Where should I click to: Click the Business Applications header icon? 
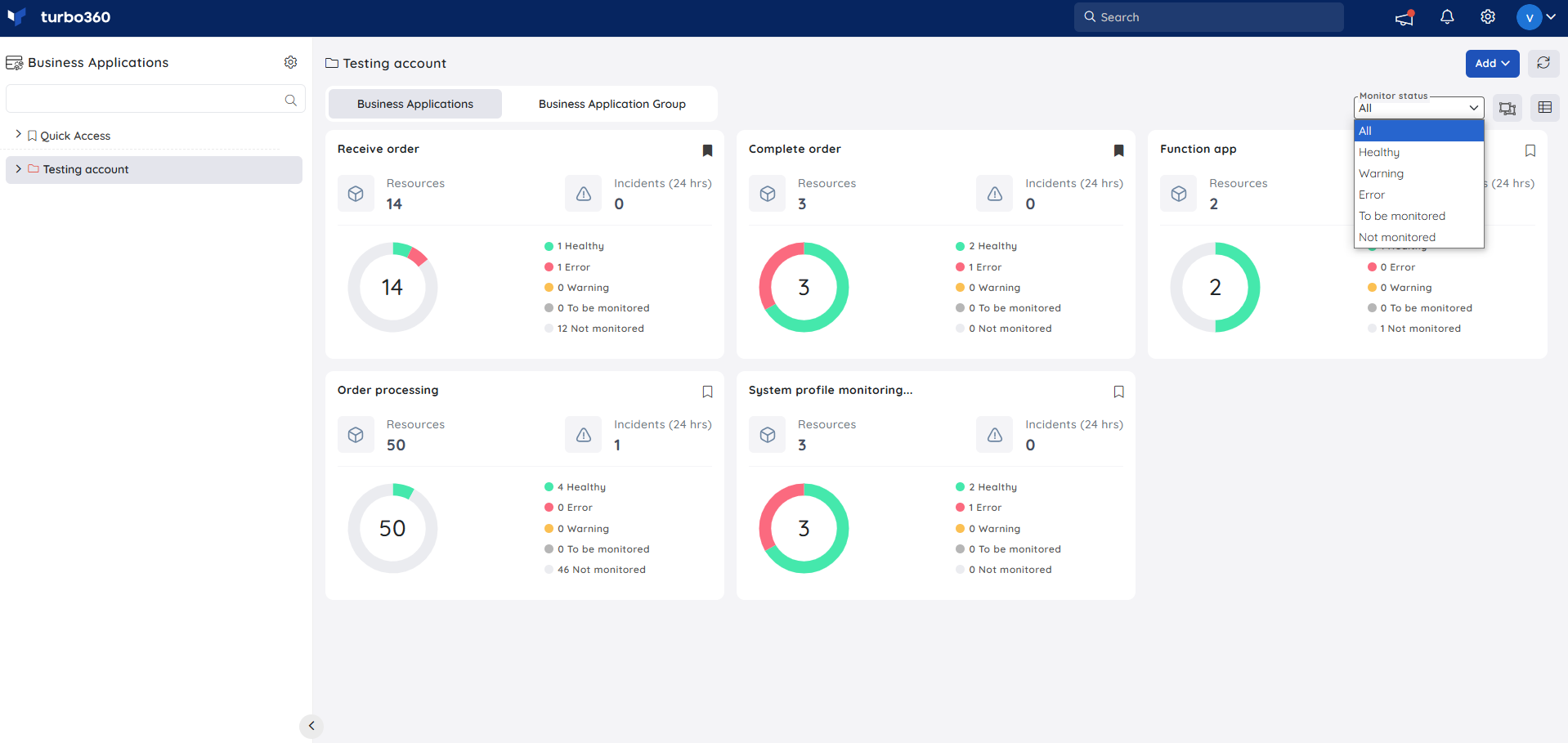[x=14, y=63]
